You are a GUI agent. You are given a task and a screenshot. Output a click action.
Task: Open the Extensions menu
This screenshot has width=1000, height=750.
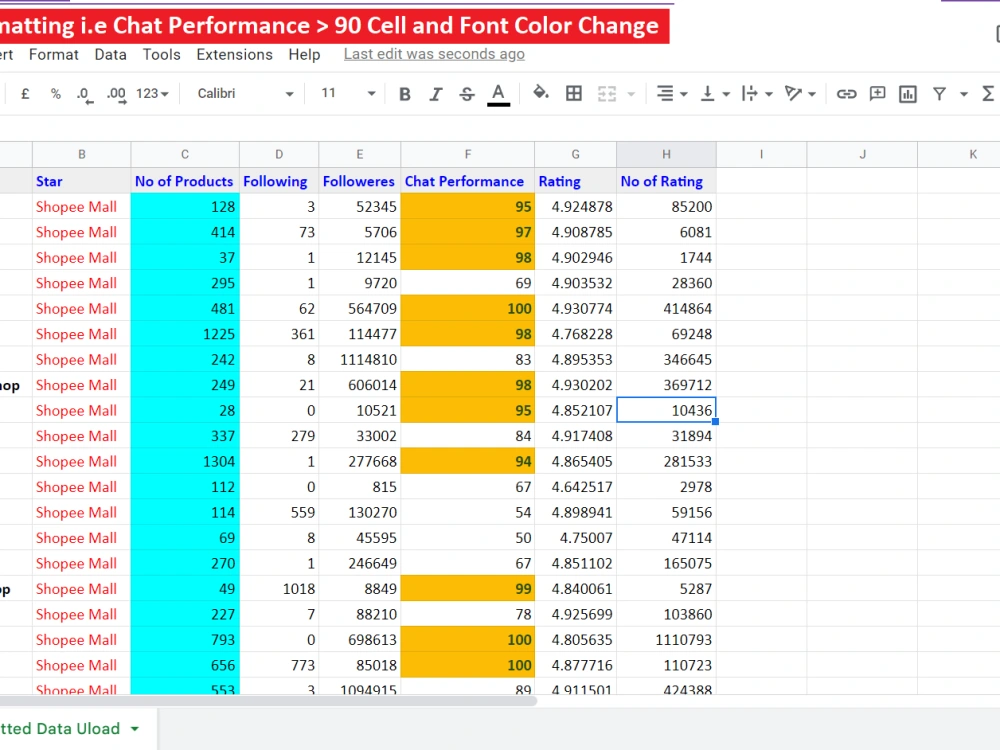pos(234,55)
